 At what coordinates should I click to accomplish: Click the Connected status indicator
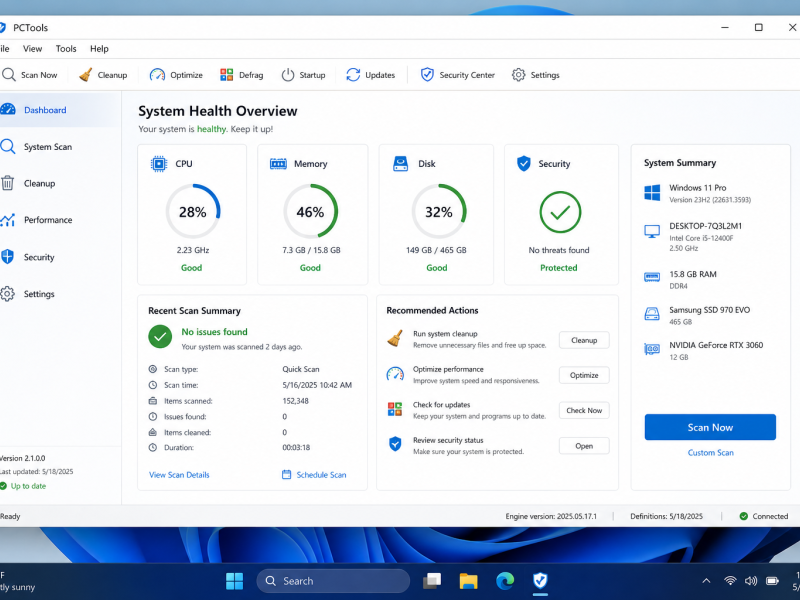tap(764, 516)
